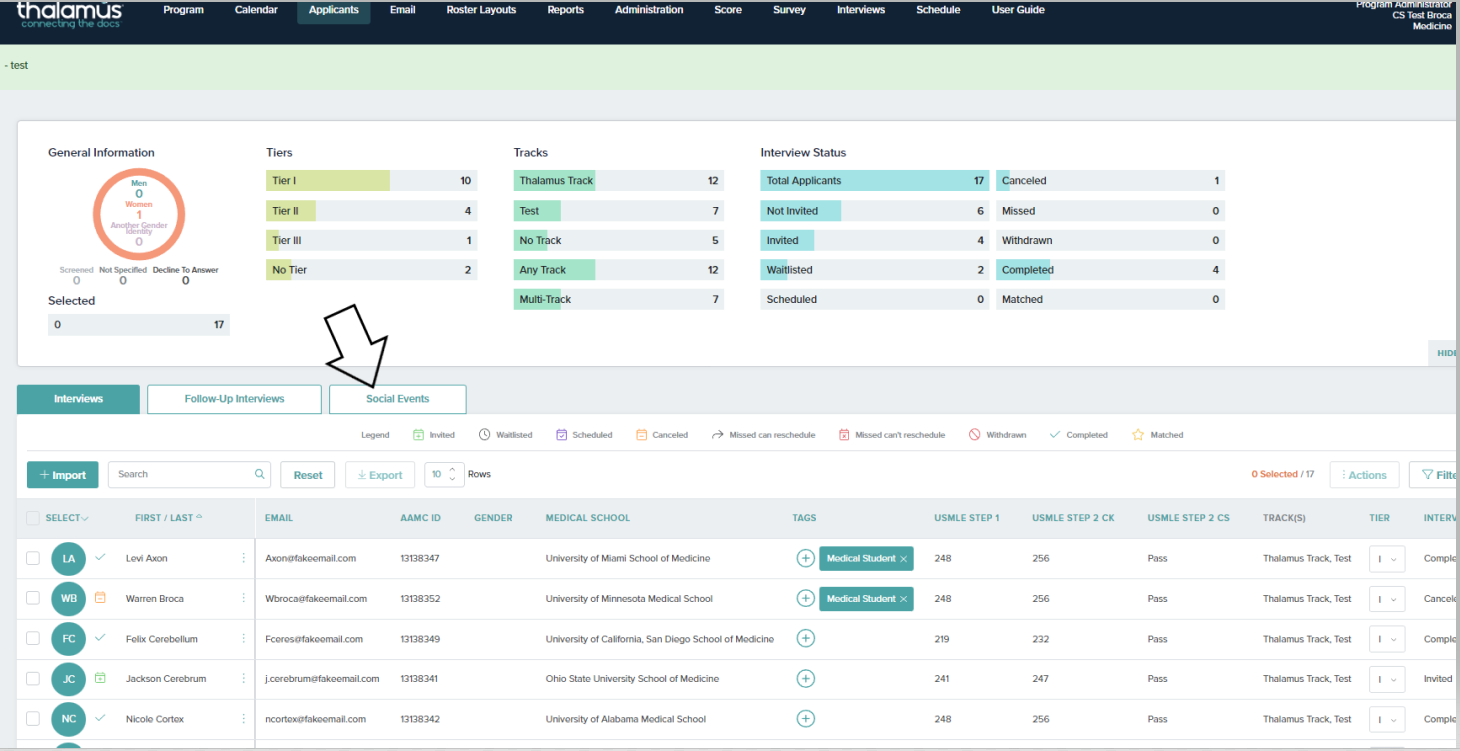The height and width of the screenshot is (751, 1460).
Task: Click the Waitlisted clock icon in the legend
Action: click(485, 435)
